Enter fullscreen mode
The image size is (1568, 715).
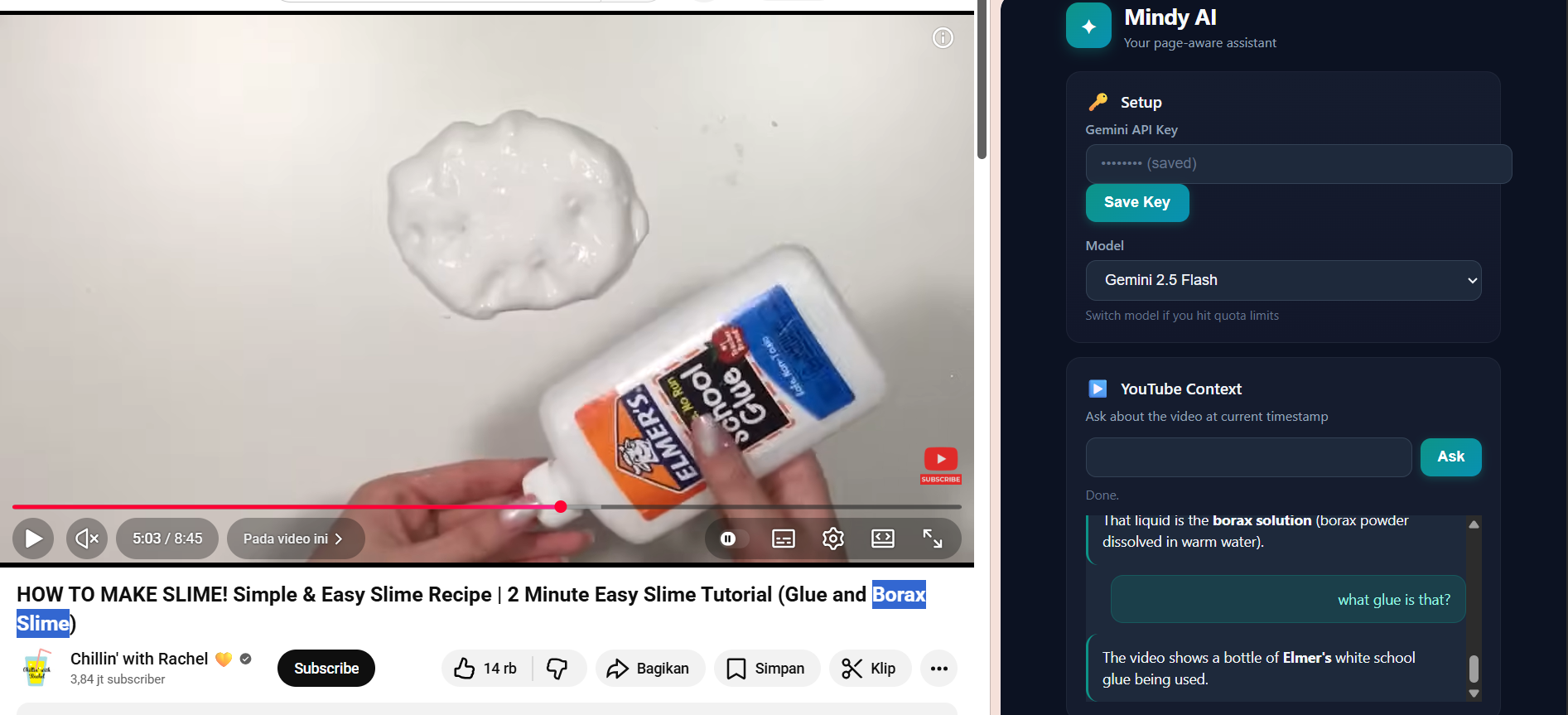pyautogui.click(x=933, y=539)
